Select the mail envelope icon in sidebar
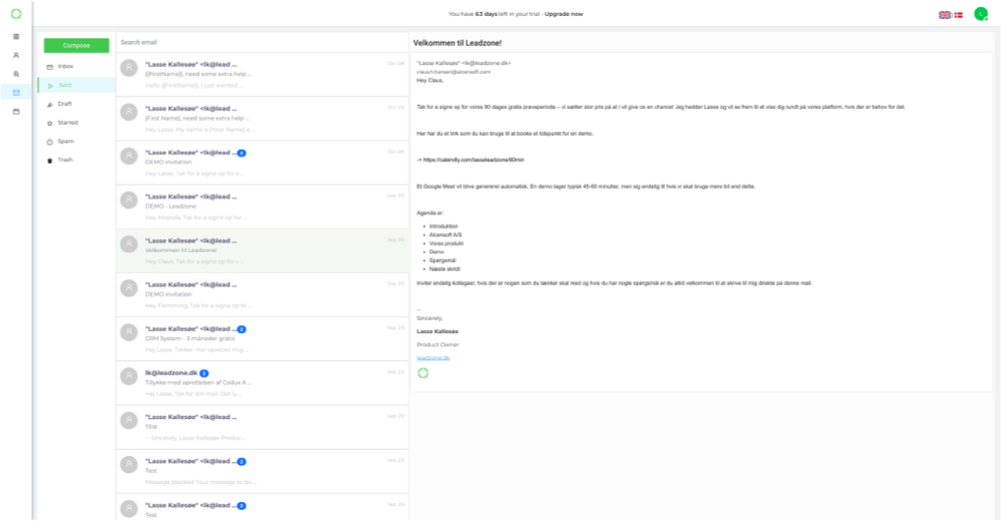 click(16, 93)
